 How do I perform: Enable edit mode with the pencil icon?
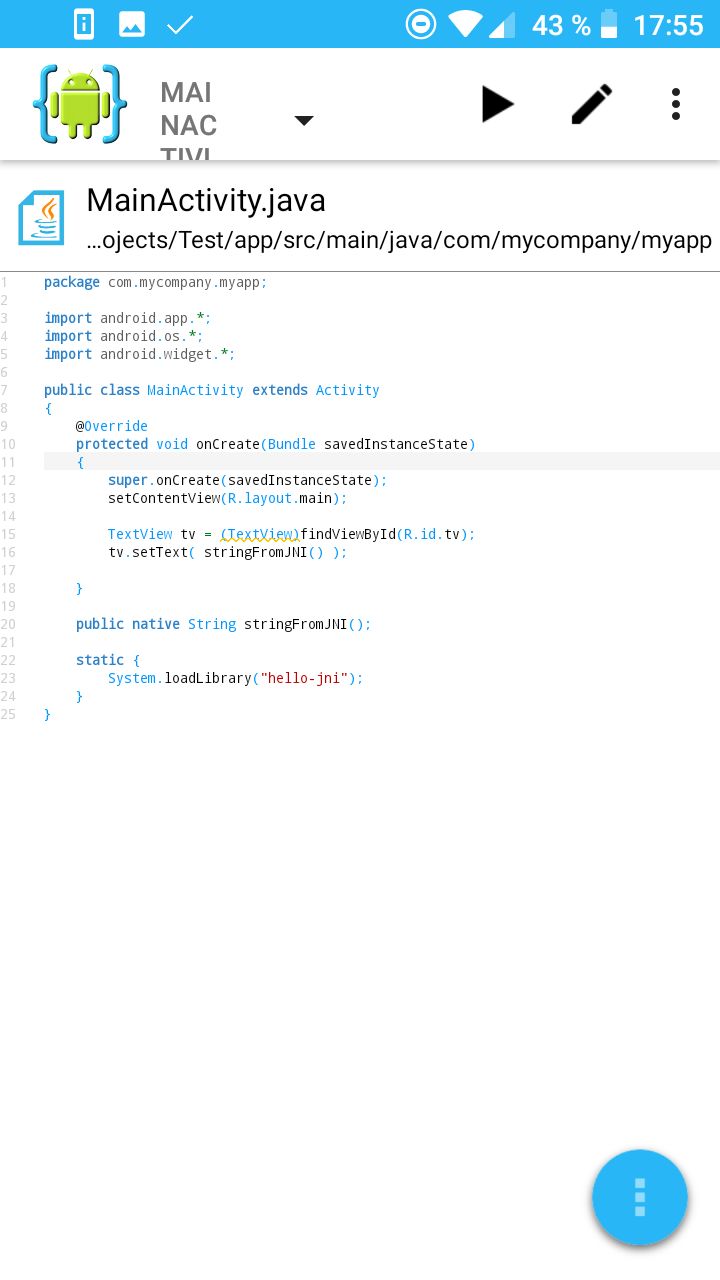pyautogui.click(x=591, y=104)
